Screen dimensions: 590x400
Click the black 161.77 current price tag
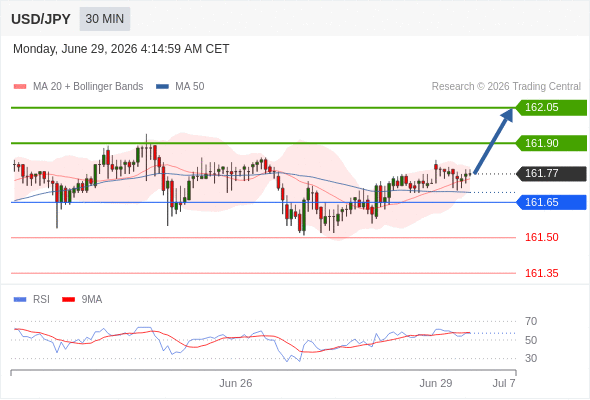tap(551, 173)
